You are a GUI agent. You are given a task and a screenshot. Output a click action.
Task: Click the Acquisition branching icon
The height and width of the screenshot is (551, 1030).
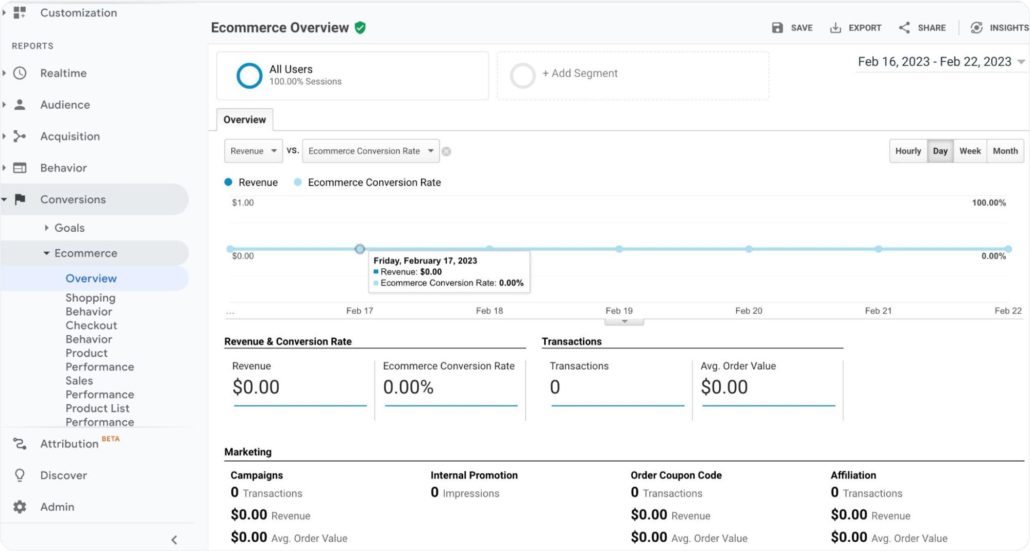click(x=20, y=136)
